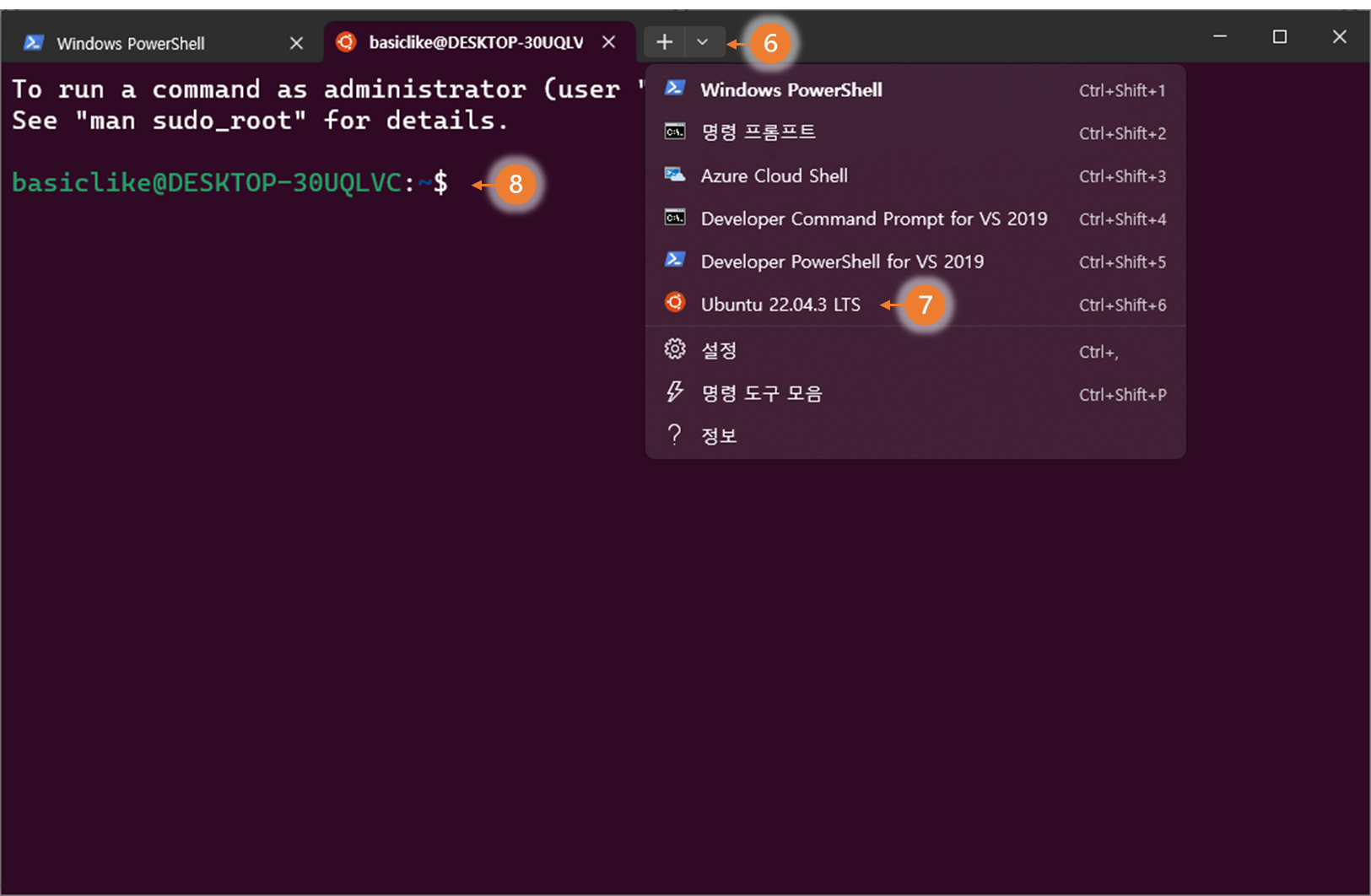The image size is (1371, 896).
Task: Expand the new tab profile dropdown chevron
Action: click(x=702, y=42)
